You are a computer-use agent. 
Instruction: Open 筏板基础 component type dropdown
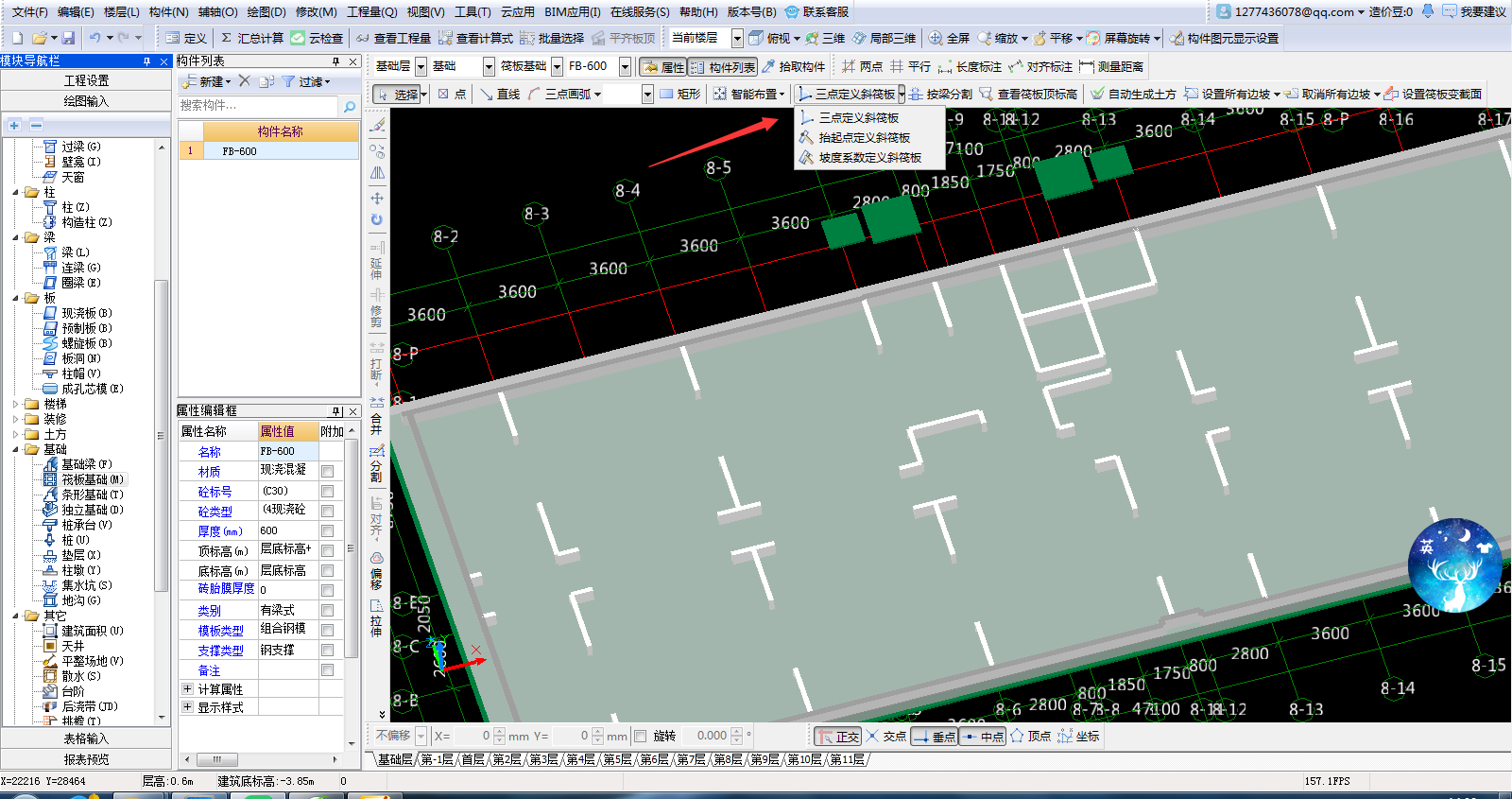557,66
